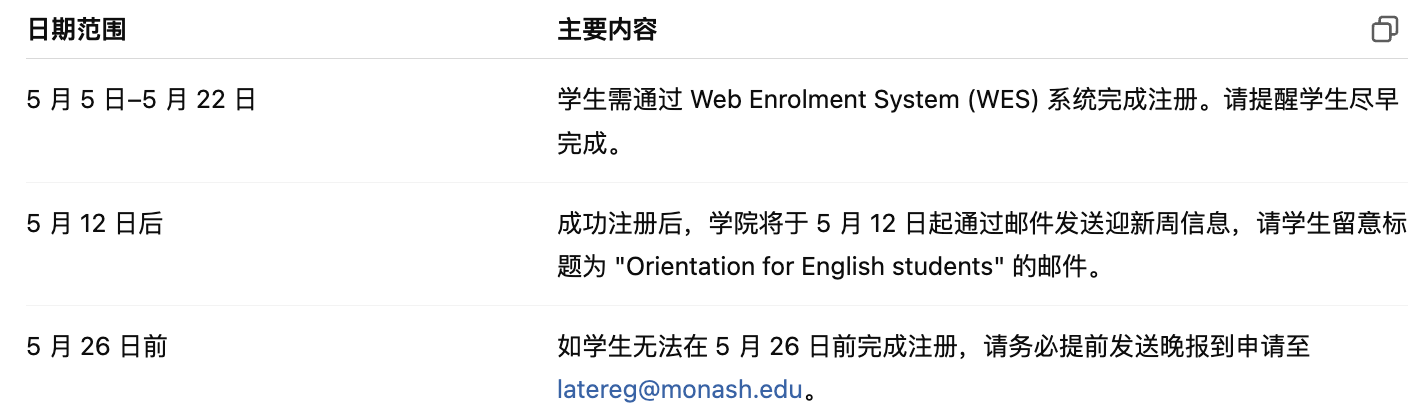Open the latereg@monash.edu email link
The image size is (1412, 408).
(x=680, y=390)
